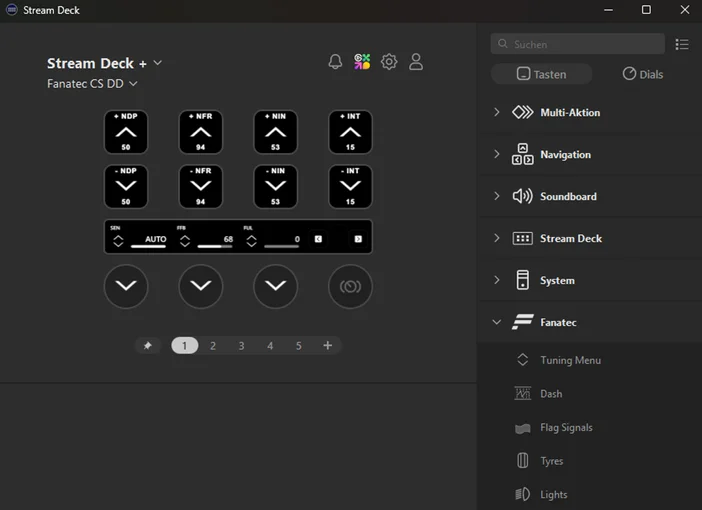Click the SEN stepper on touch strip
The height and width of the screenshot is (510, 702).
(118, 241)
